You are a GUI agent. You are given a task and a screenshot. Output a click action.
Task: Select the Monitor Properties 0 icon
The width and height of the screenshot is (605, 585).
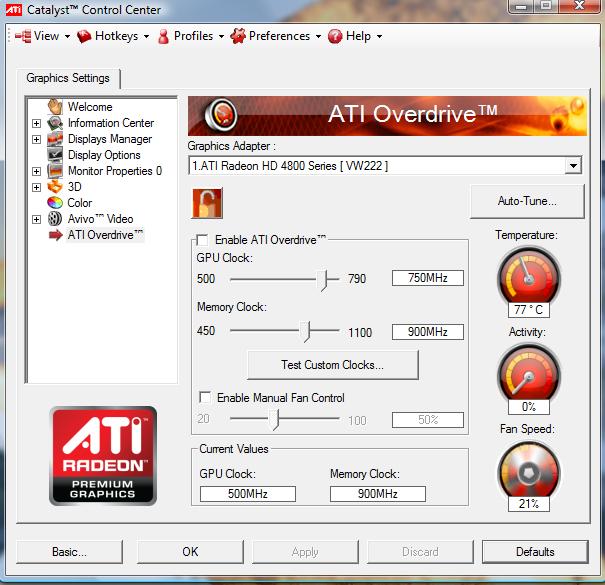click(55, 171)
